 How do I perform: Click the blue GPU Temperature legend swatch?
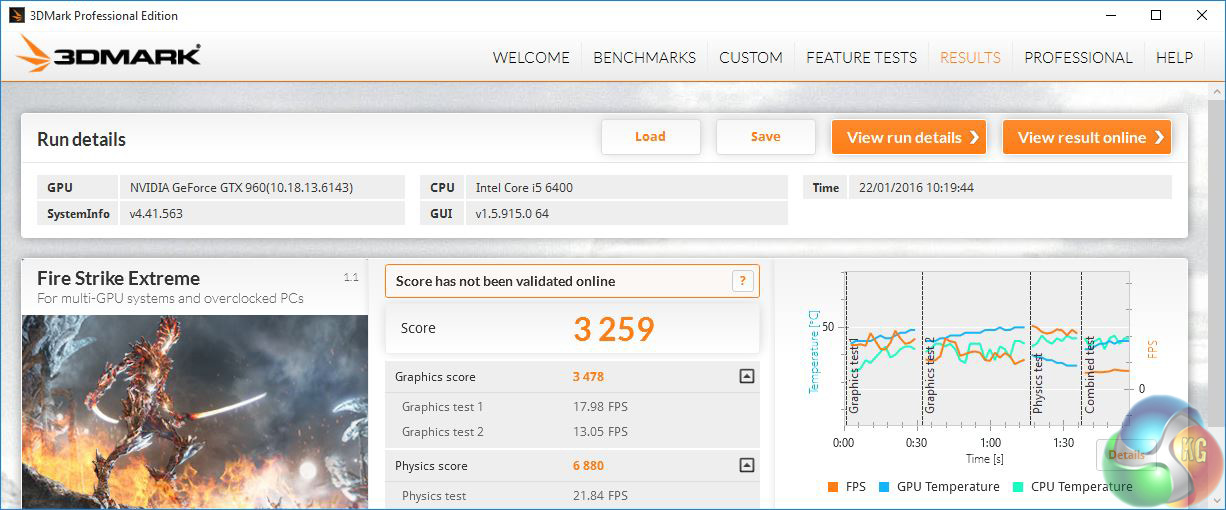pos(883,487)
